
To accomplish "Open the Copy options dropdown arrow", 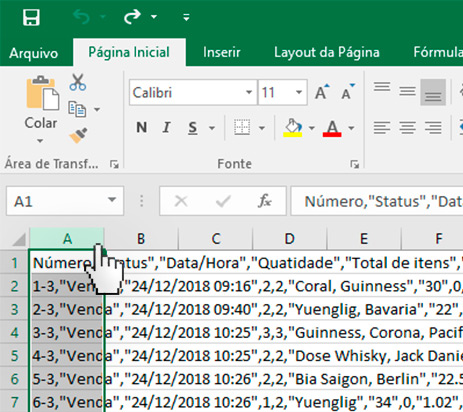I will point(97,109).
